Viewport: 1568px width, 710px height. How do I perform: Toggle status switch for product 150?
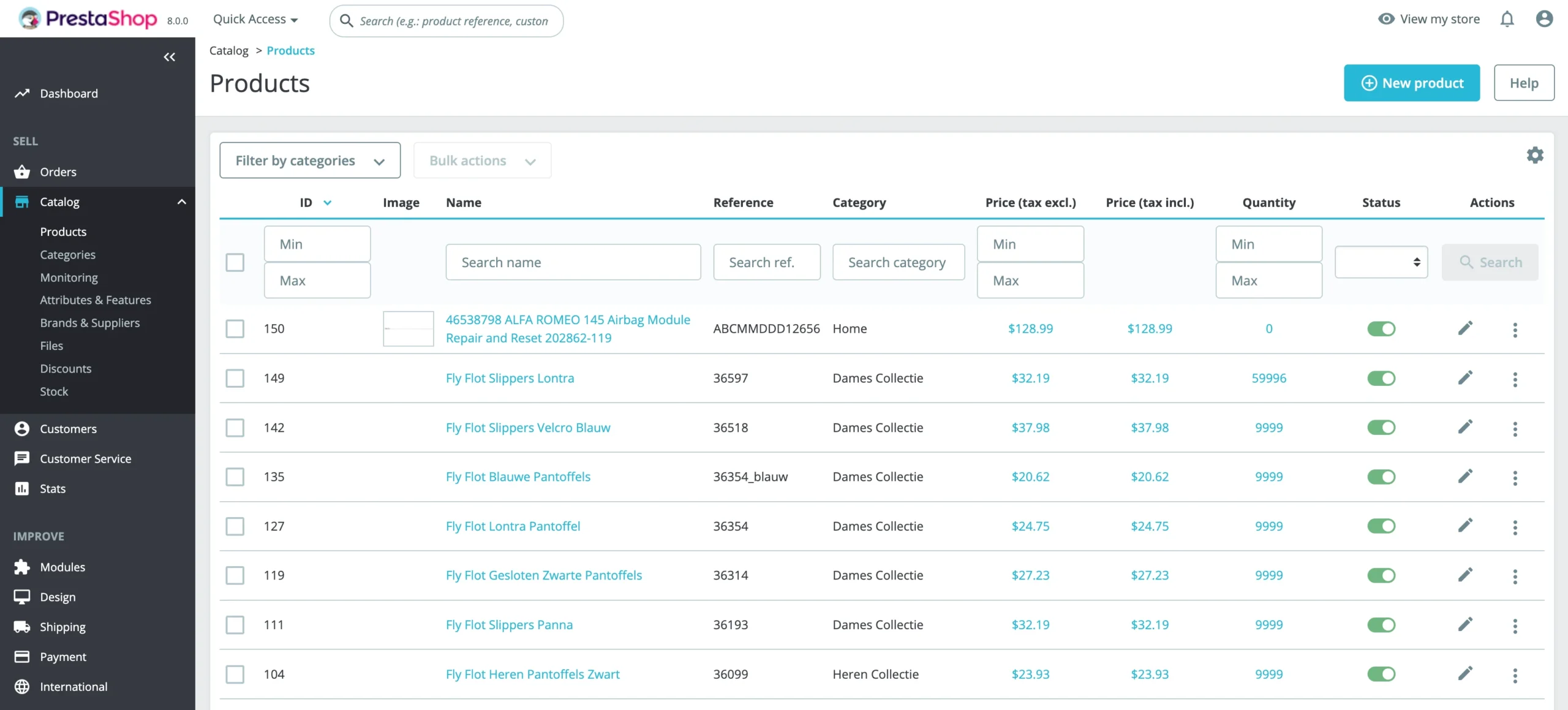[x=1381, y=329]
